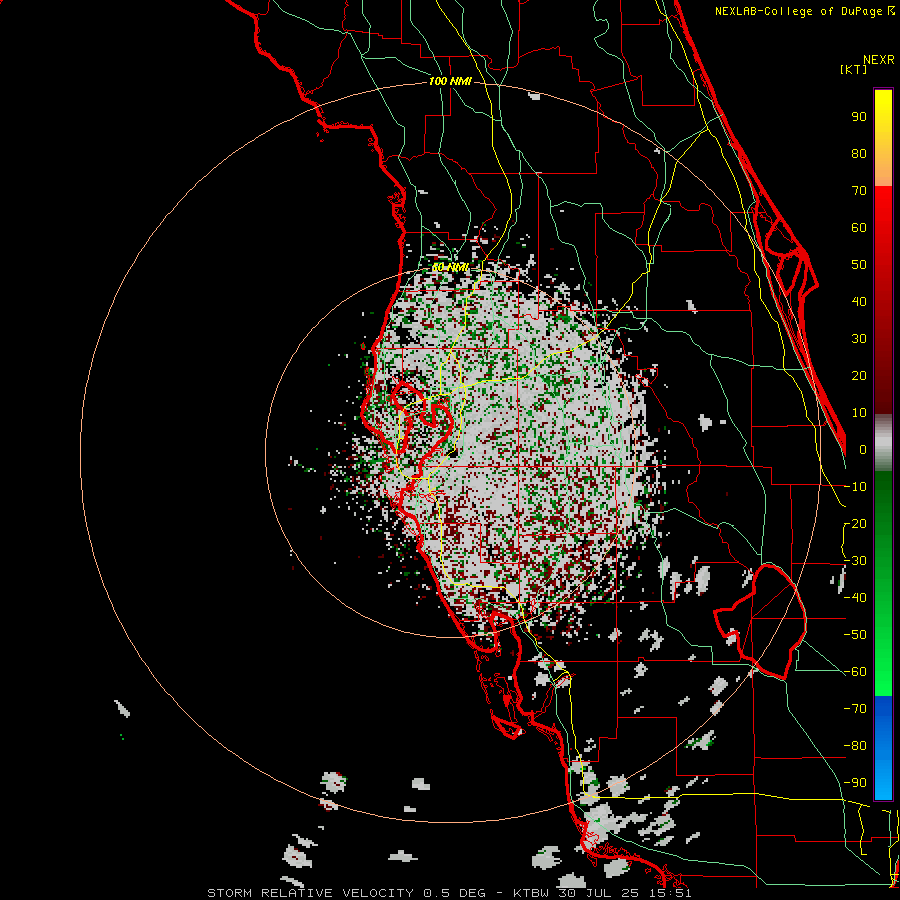Screen dimensions: 900x900
Task: Click the positive 40 scale label
Action: coord(859,301)
